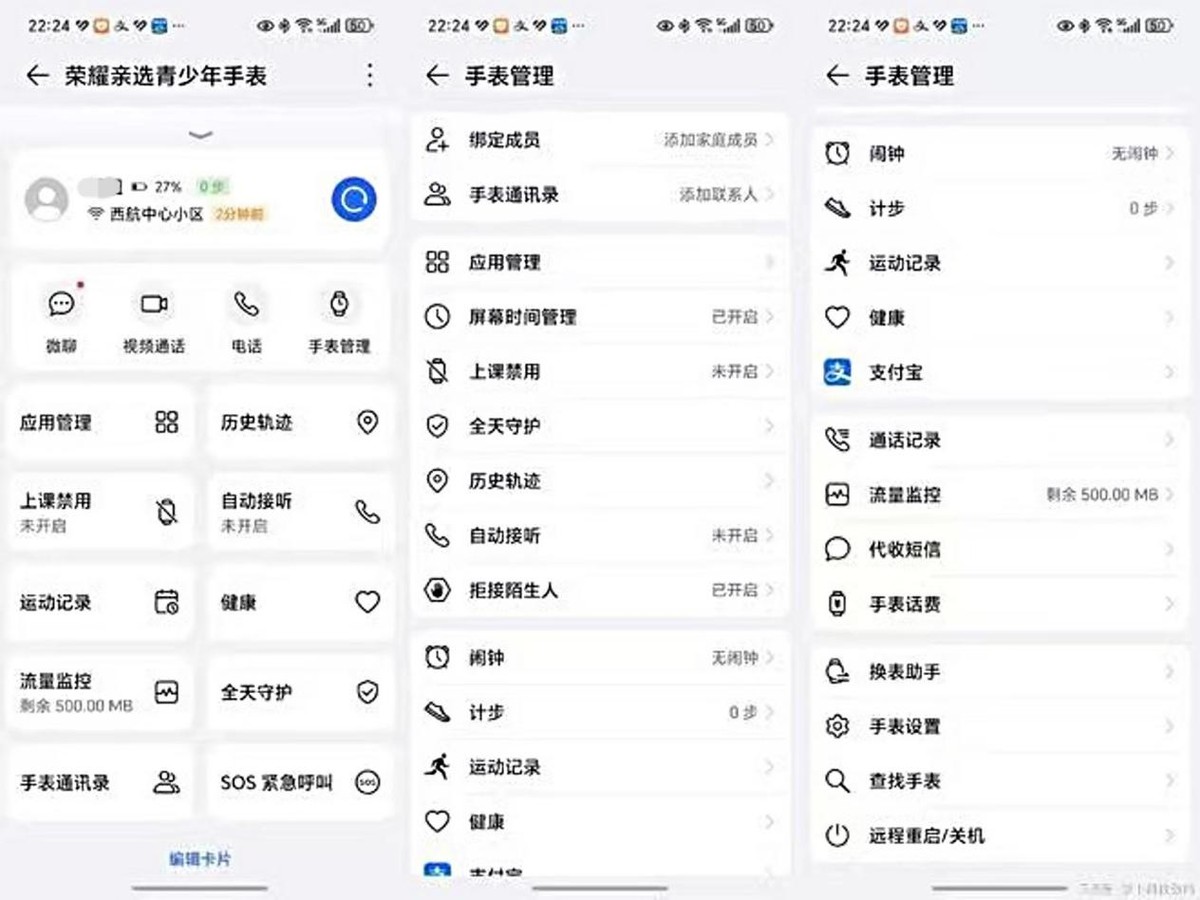Select 拒接陌生人 label text
The height and width of the screenshot is (900, 1200).
click(x=513, y=590)
